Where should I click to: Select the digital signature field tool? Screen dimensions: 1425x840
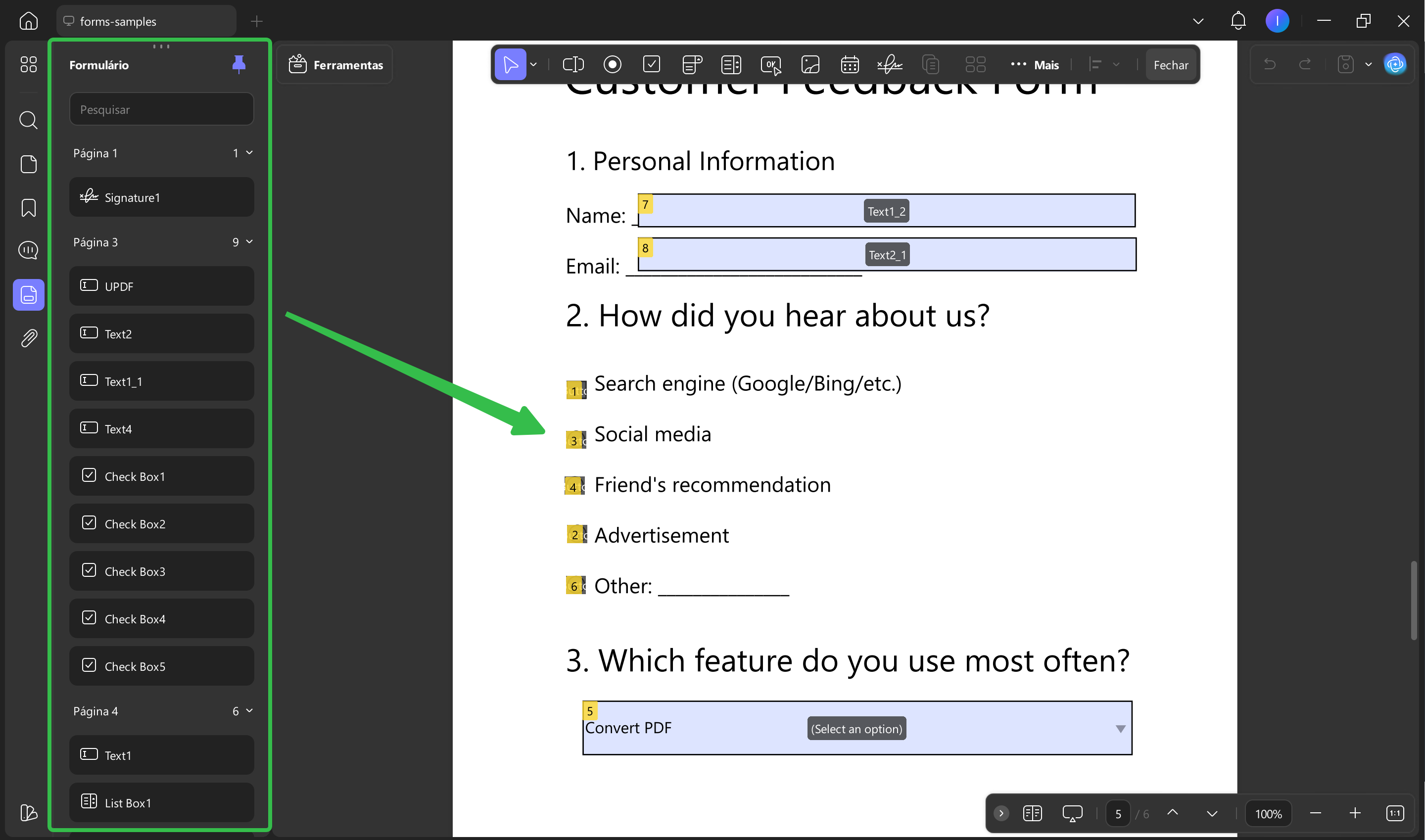point(890,64)
